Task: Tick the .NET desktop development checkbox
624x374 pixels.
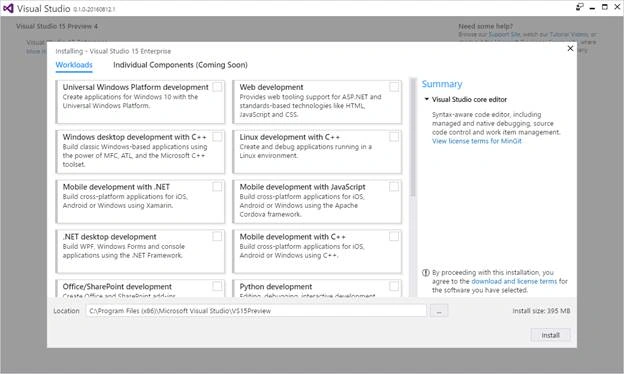Action: pyautogui.click(x=217, y=236)
